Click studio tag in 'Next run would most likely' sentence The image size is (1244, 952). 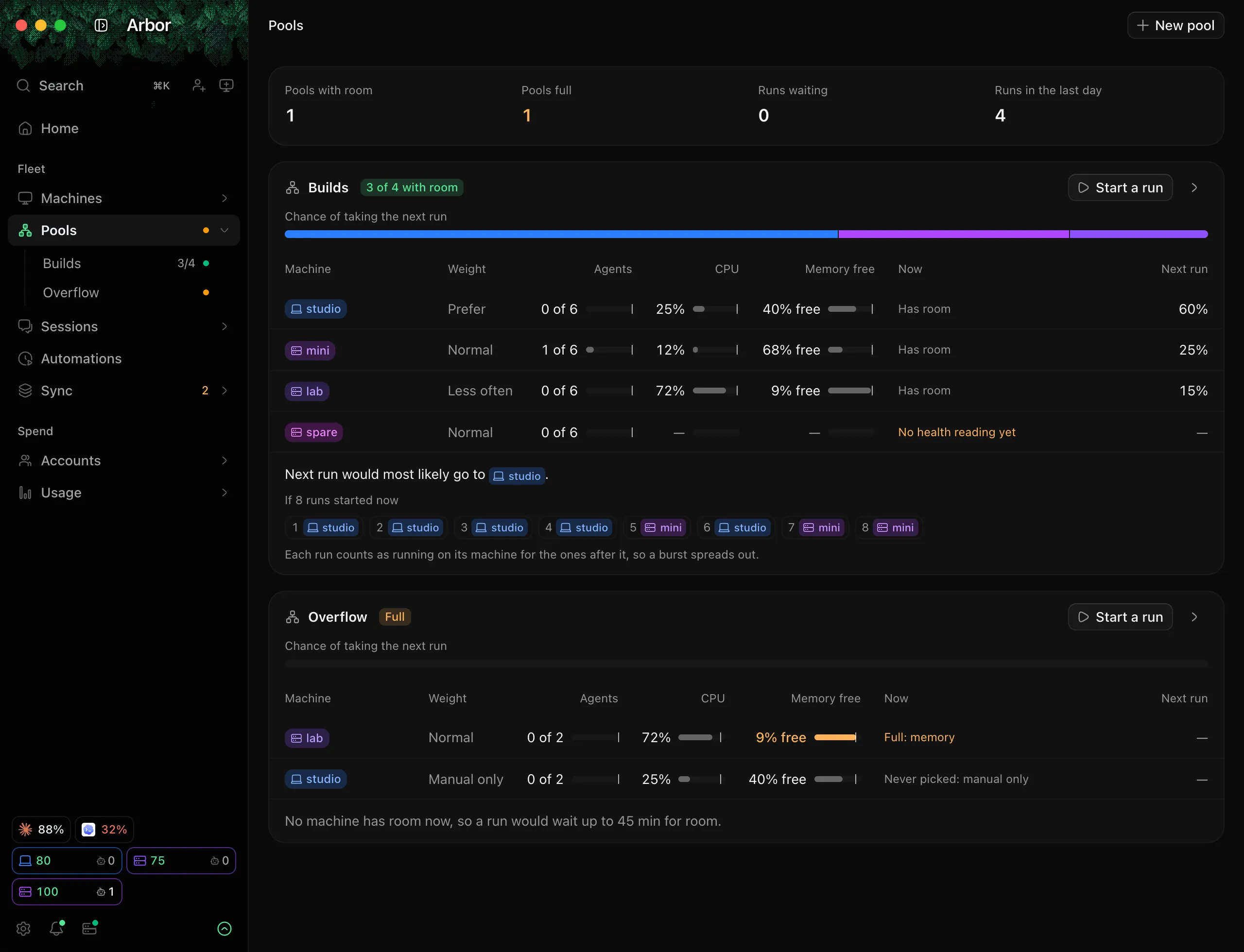click(517, 476)
